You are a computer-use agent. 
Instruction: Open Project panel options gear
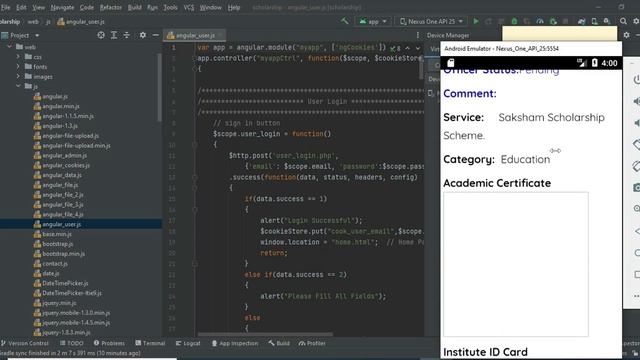142,36
